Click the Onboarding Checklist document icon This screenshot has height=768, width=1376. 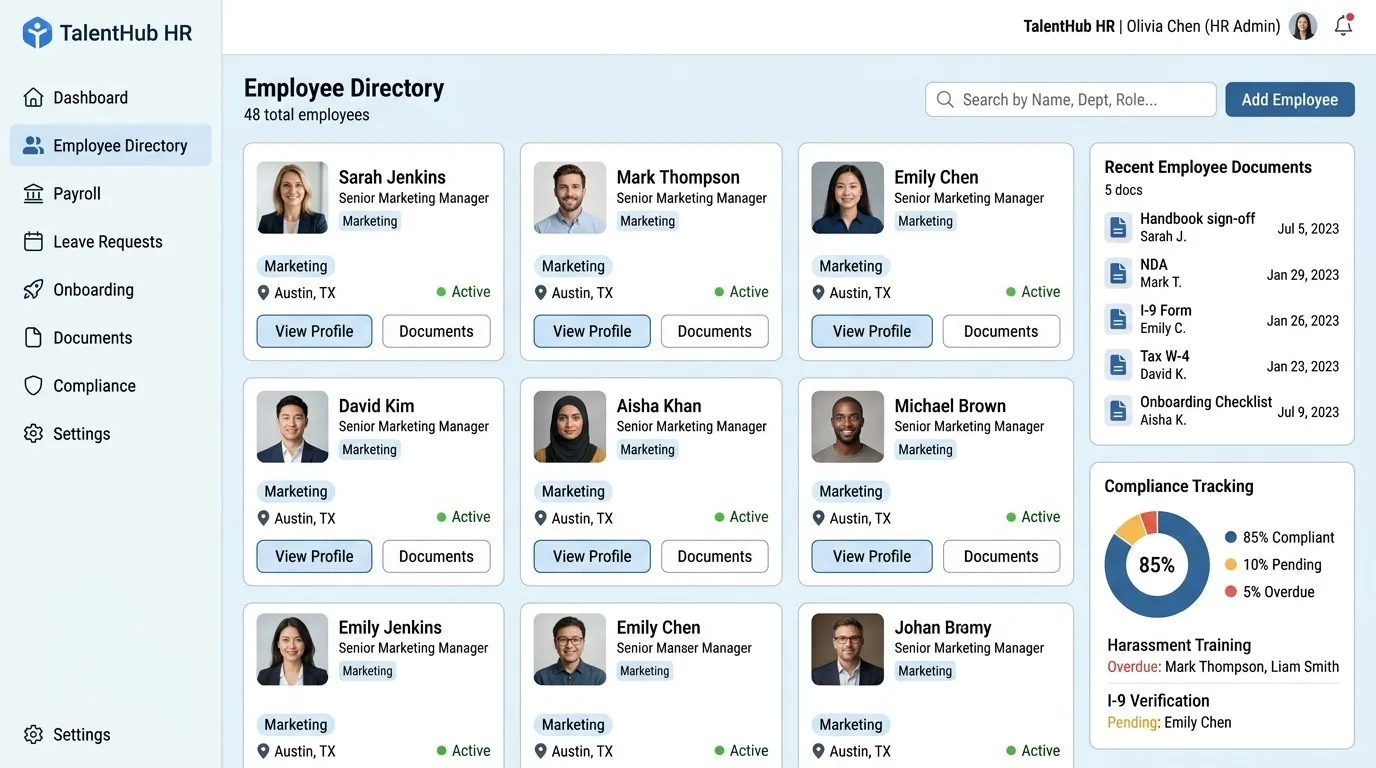(x=1118, y=411)
